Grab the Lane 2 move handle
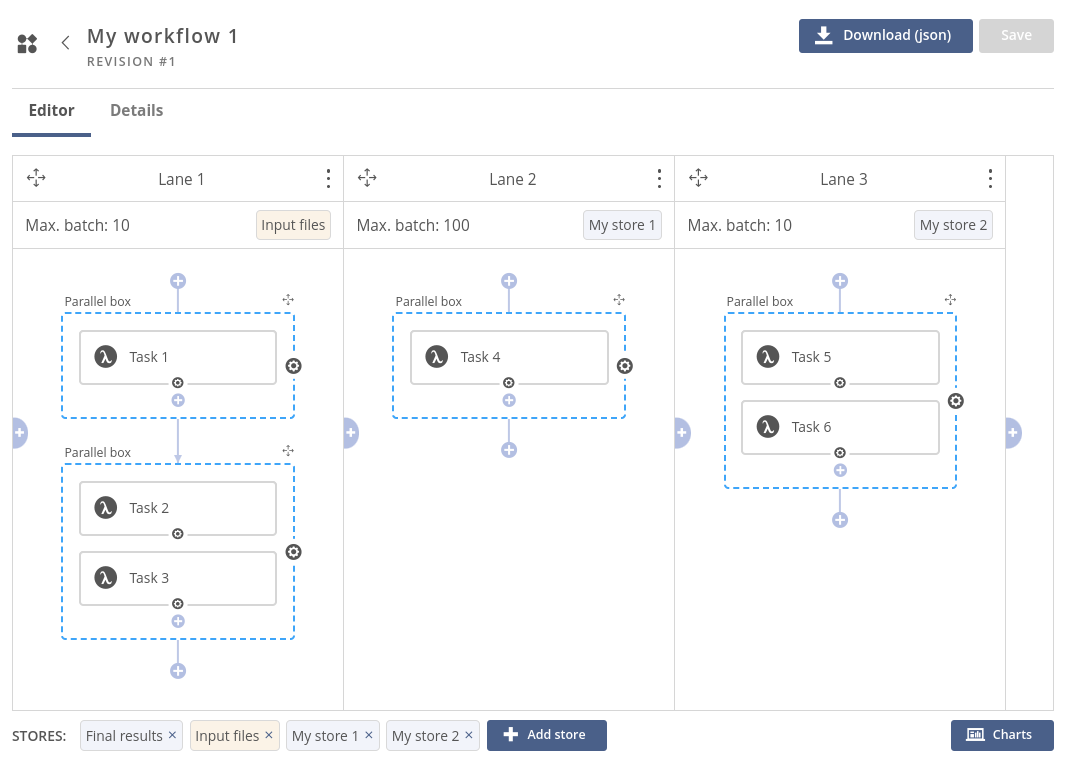Viewport: 1070px width, 777px height. pos(367,178)
